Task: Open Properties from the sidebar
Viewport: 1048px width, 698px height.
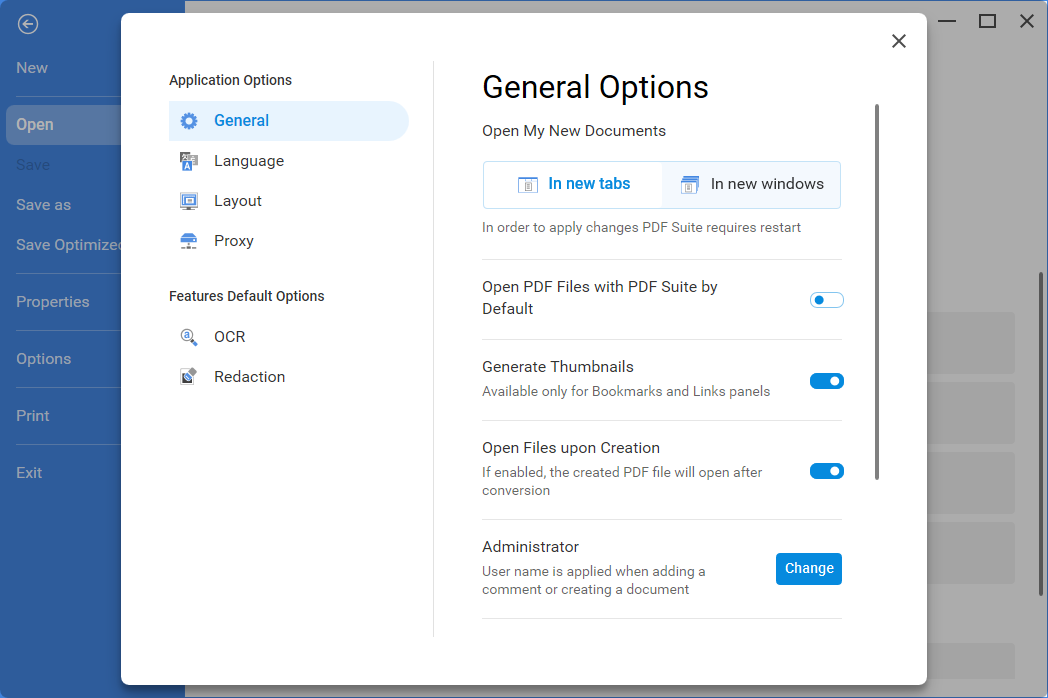Action: pos(53,302)
